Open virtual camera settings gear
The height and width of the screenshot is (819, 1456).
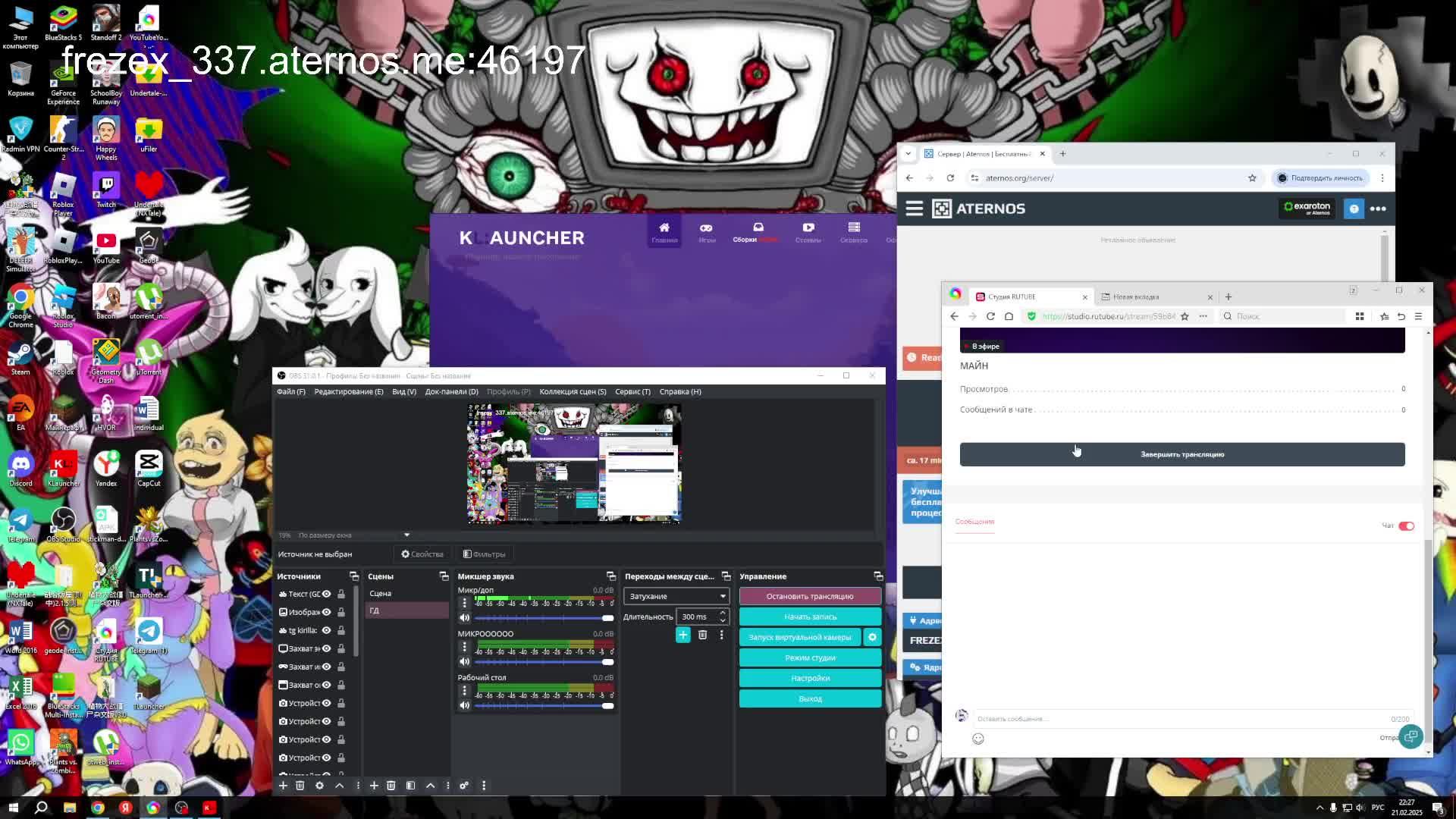tap(872, 637)
